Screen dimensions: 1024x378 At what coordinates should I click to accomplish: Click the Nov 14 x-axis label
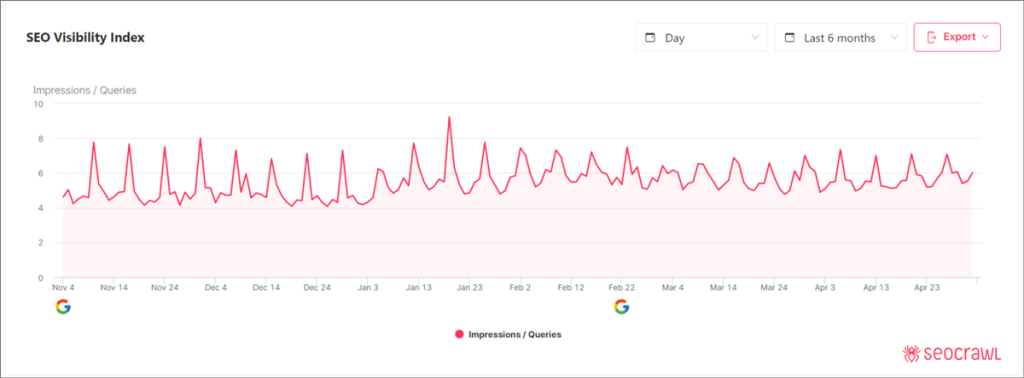pos(114,287)
